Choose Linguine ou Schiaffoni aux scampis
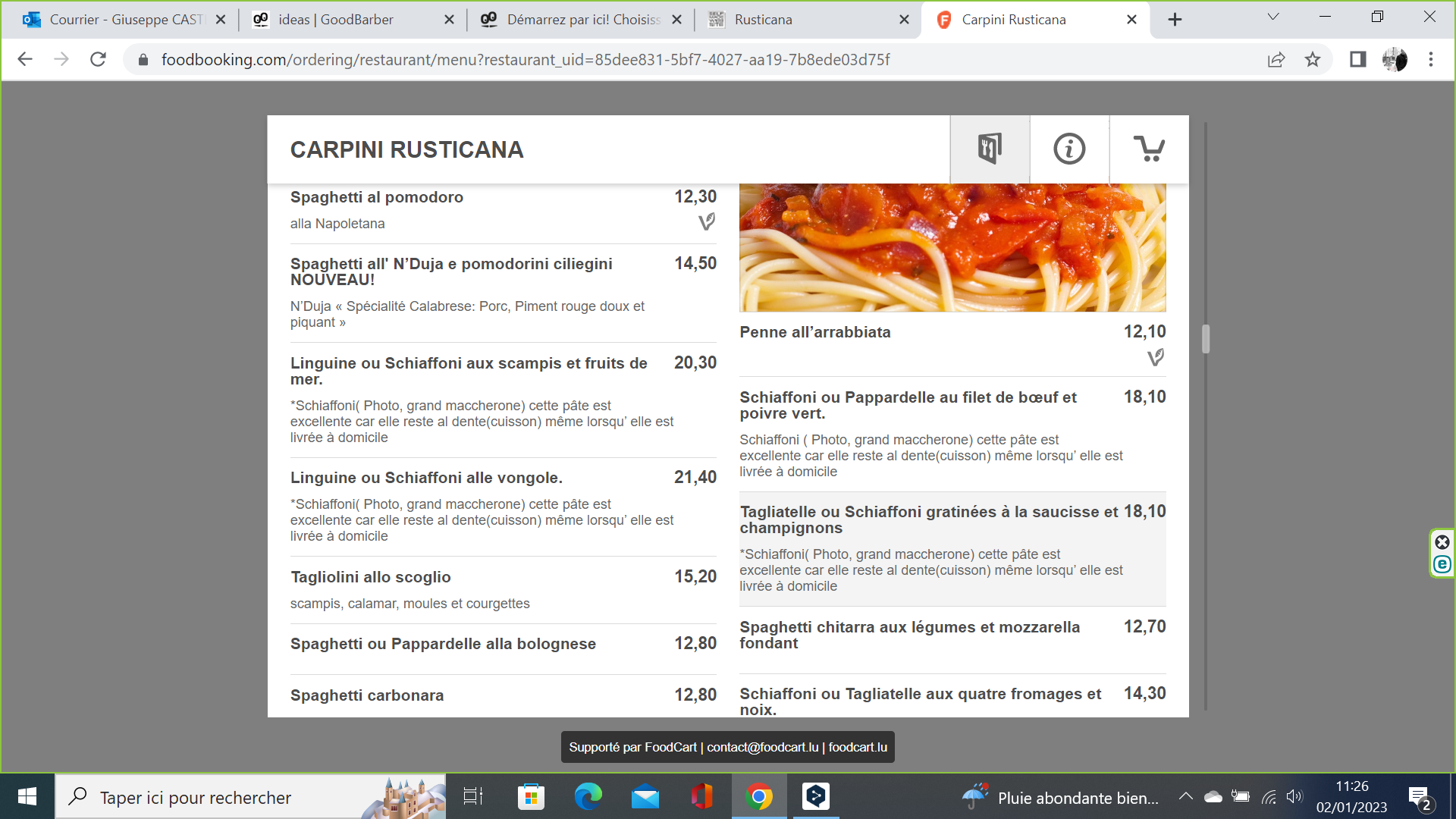 coord(504,400)
